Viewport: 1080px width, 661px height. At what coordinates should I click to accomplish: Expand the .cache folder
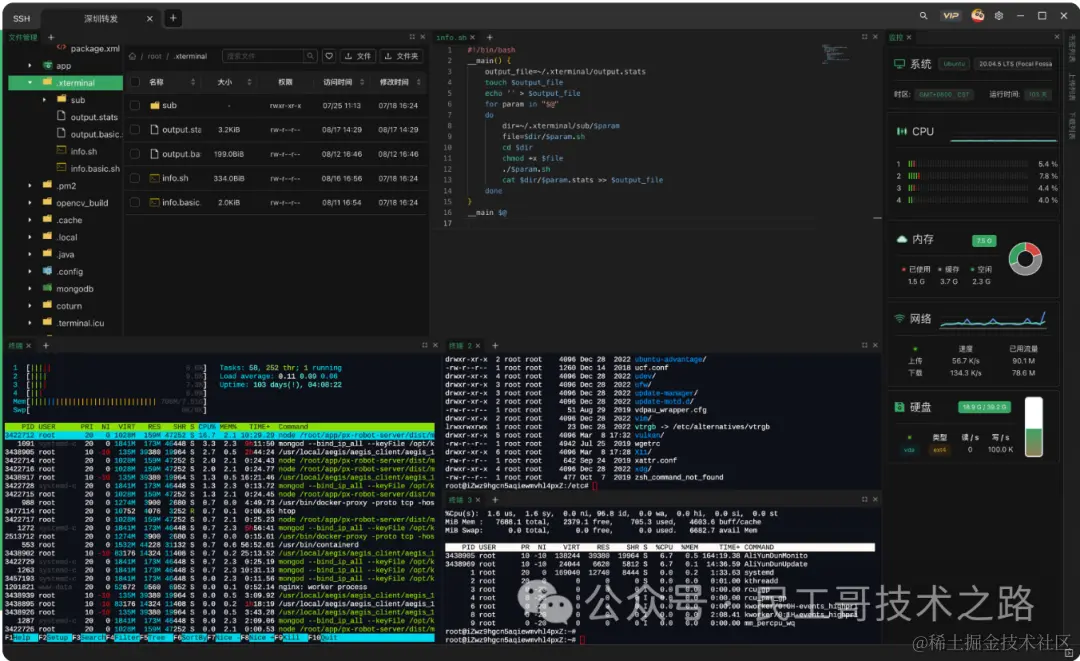30,220
